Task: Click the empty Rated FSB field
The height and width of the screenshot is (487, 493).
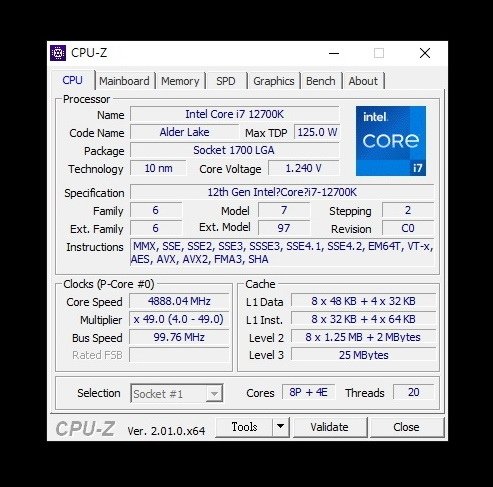Action: coord(179,355)
